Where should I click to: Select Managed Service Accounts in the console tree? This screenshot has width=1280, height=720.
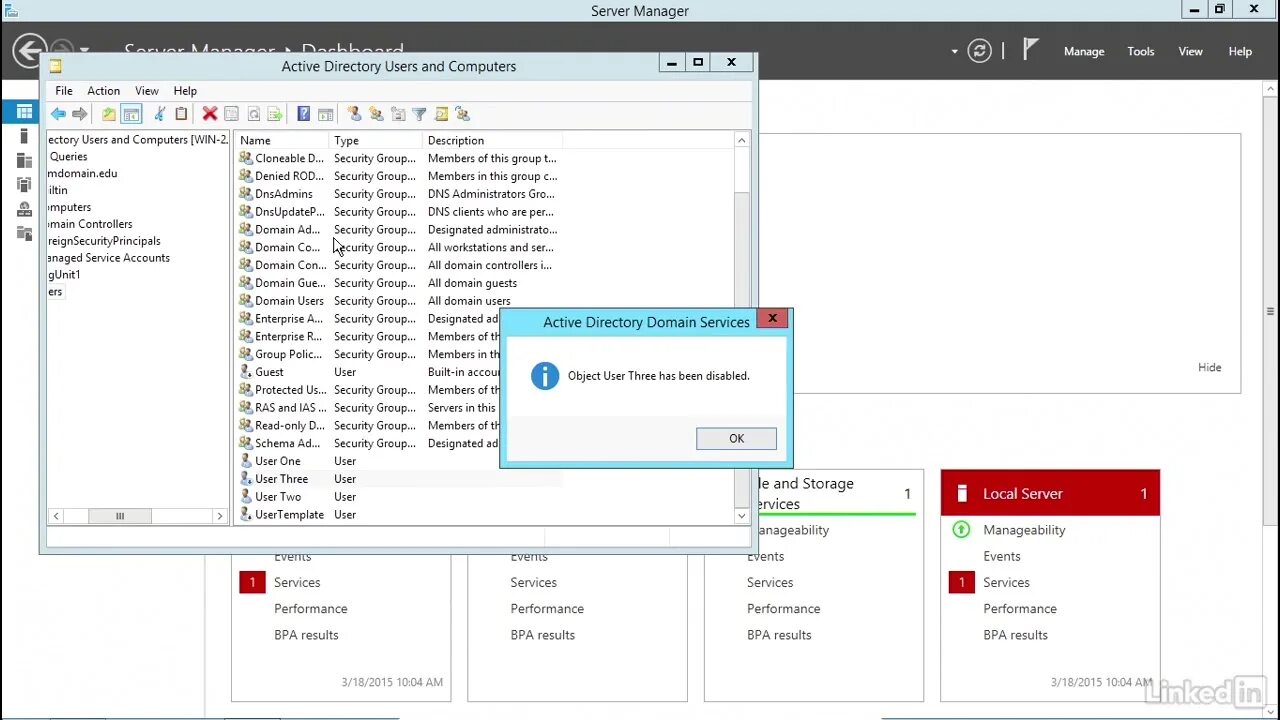coord(108,258)
